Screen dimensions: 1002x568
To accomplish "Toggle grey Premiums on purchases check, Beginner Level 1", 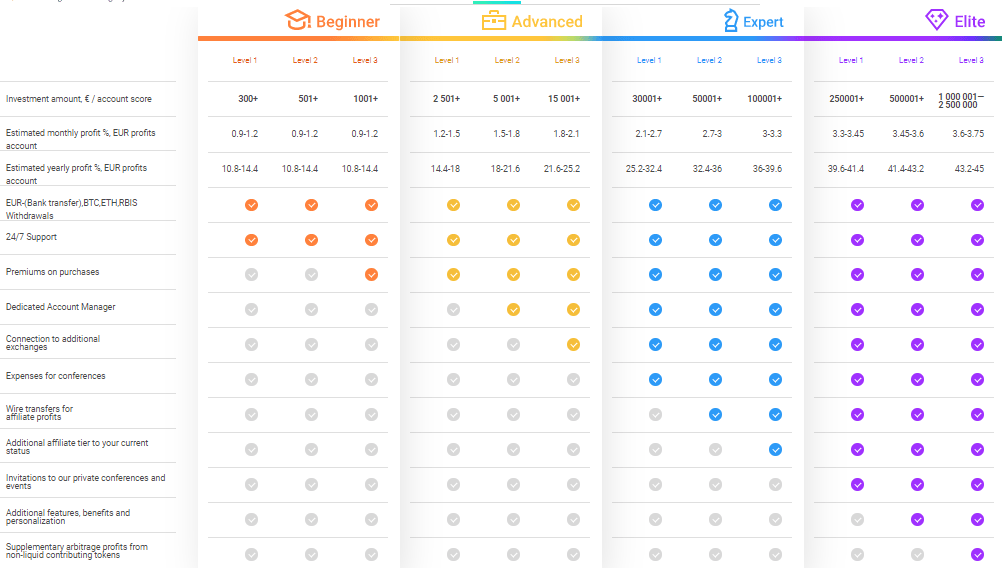I will pos(252,275).
